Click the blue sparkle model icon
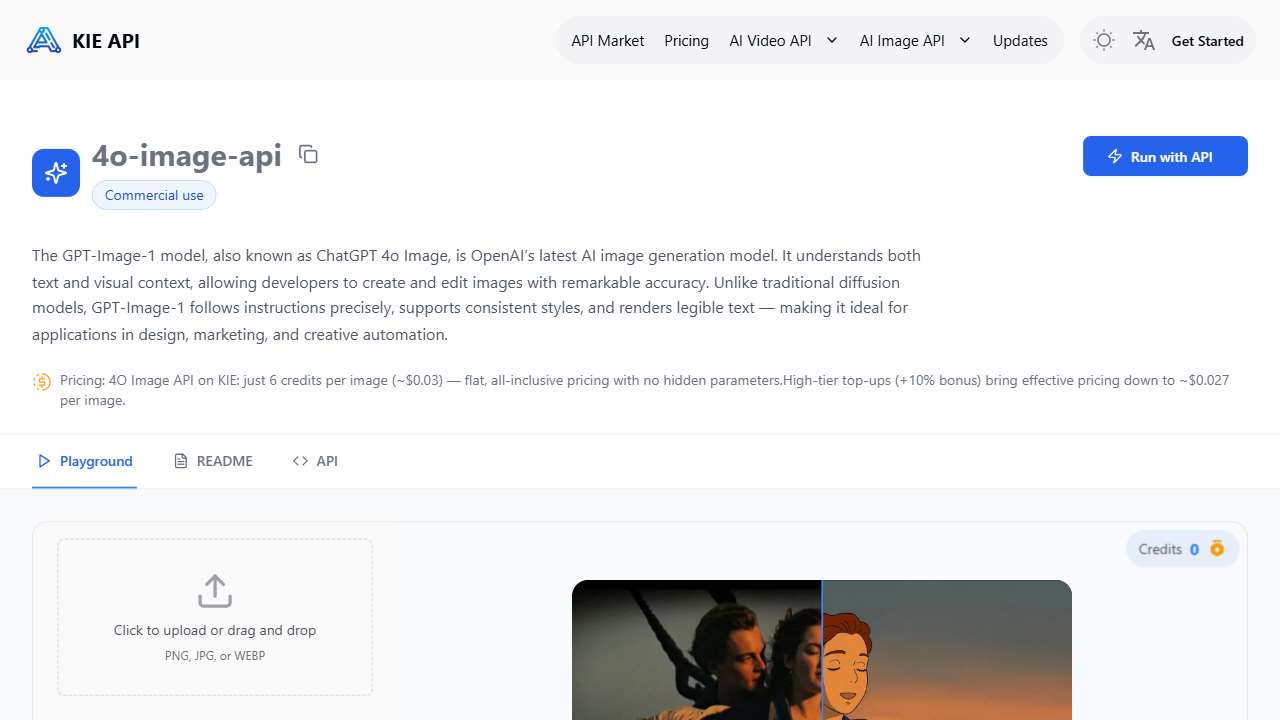Screen dimensions: 1280x720 click(56, 173)
